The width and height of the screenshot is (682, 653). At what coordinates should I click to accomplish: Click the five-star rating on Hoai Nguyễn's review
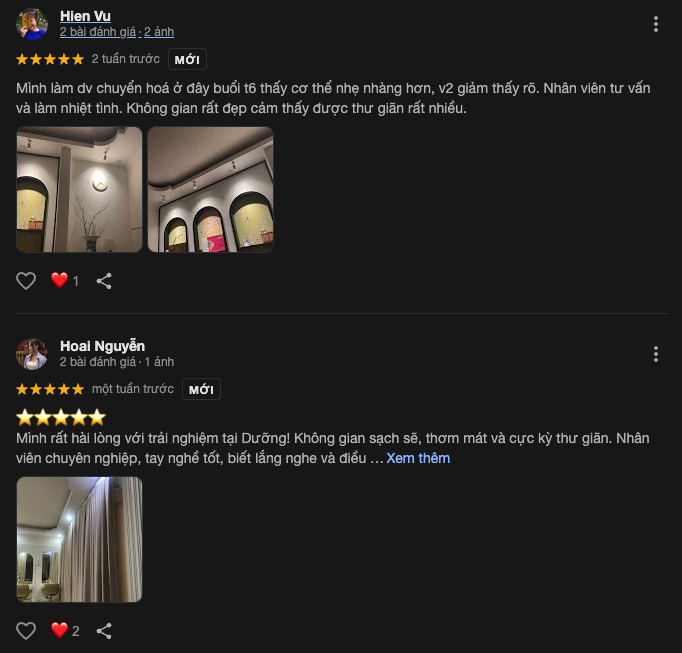50,389
